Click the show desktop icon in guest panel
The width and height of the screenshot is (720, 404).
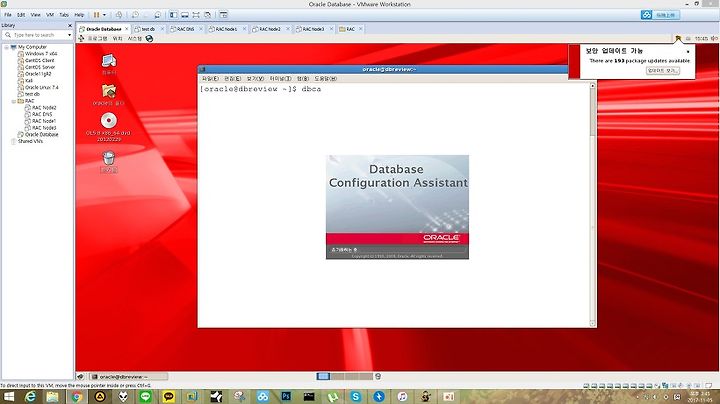pos(80,376)
